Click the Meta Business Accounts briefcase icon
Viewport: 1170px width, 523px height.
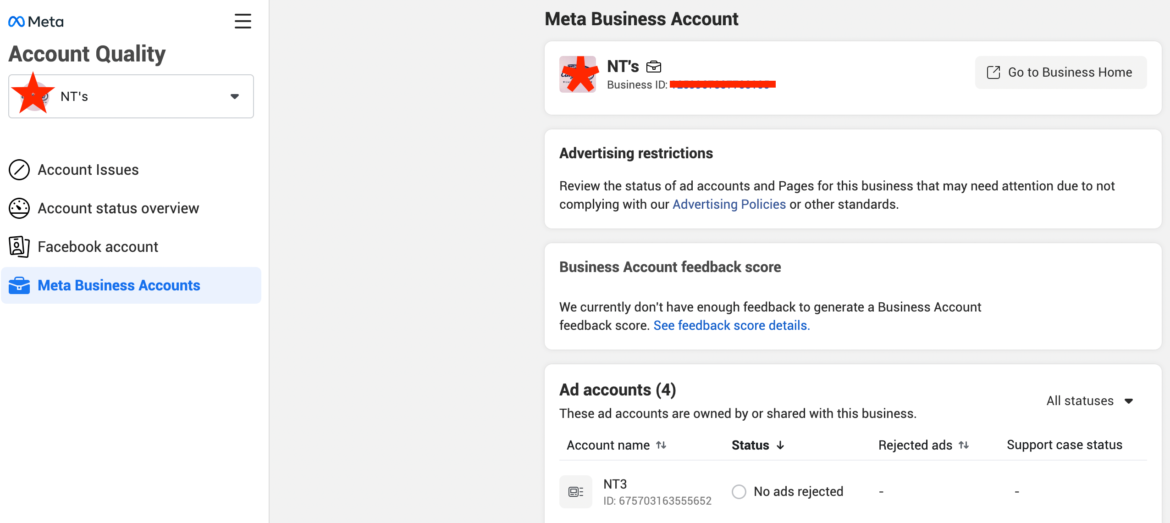tap(19, 286)
